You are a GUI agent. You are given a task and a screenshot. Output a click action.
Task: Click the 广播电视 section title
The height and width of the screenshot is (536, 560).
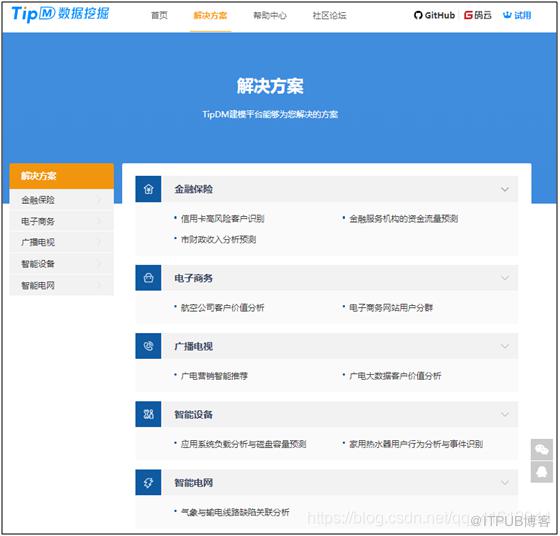pyautogui.click(x=193, y=346)
